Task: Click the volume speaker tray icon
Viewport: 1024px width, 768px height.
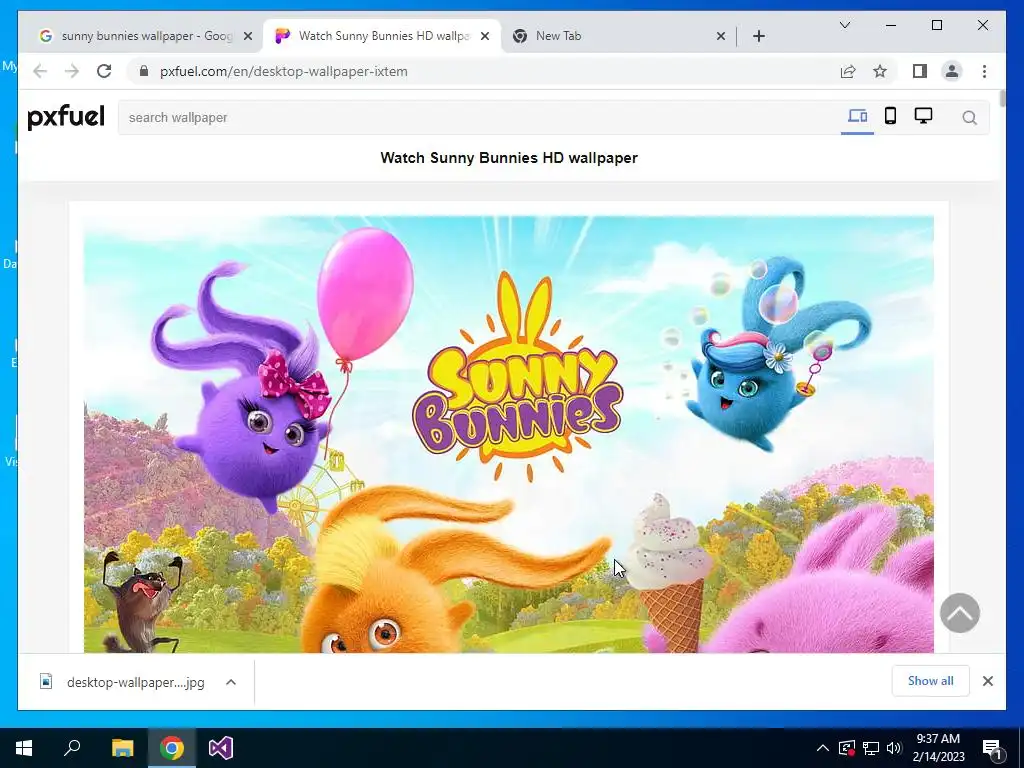Action: (x=893, y=748)
